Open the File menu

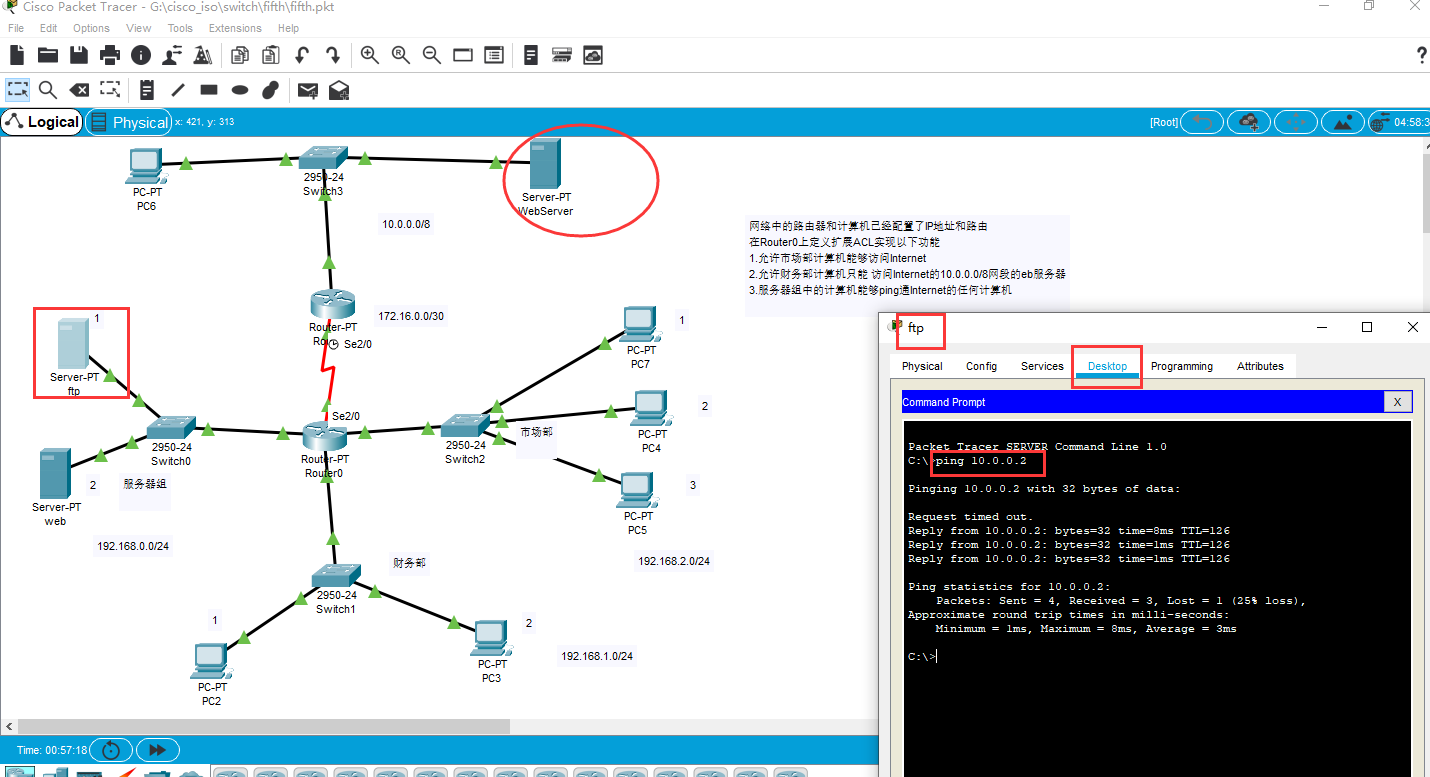tap(15, 28)
